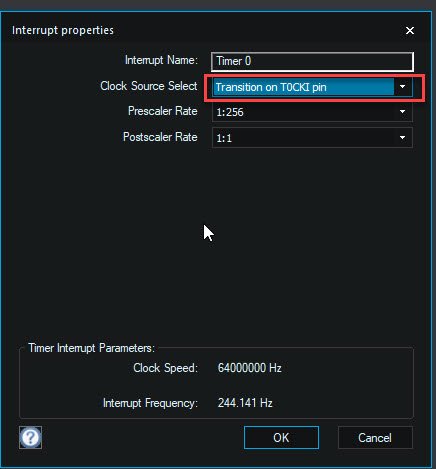Image resolution: width=436 pixels, height=469 pixels.
Task: Open help via the question mark icon
Action: (30, 437)
